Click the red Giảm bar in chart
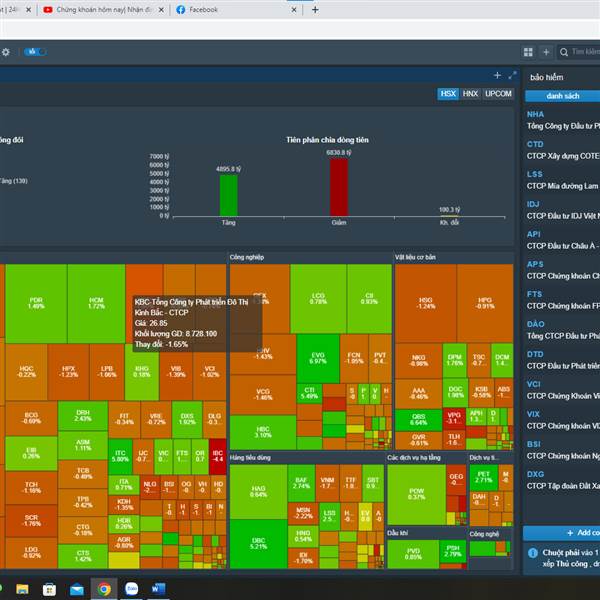This screenshot has height=600, width=600. pos(339,187)
